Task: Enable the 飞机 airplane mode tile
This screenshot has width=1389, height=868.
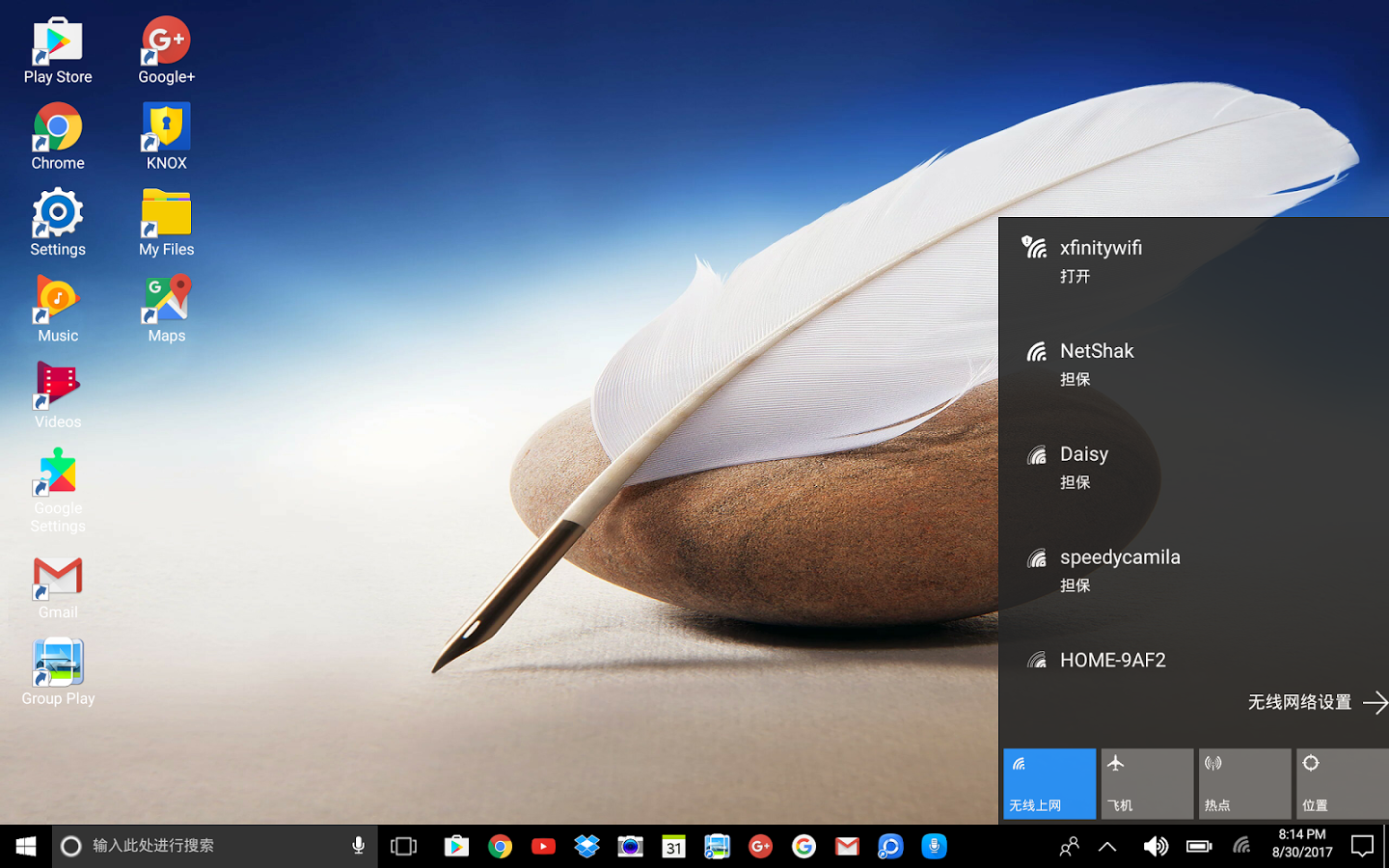Action: [1147, 784]
